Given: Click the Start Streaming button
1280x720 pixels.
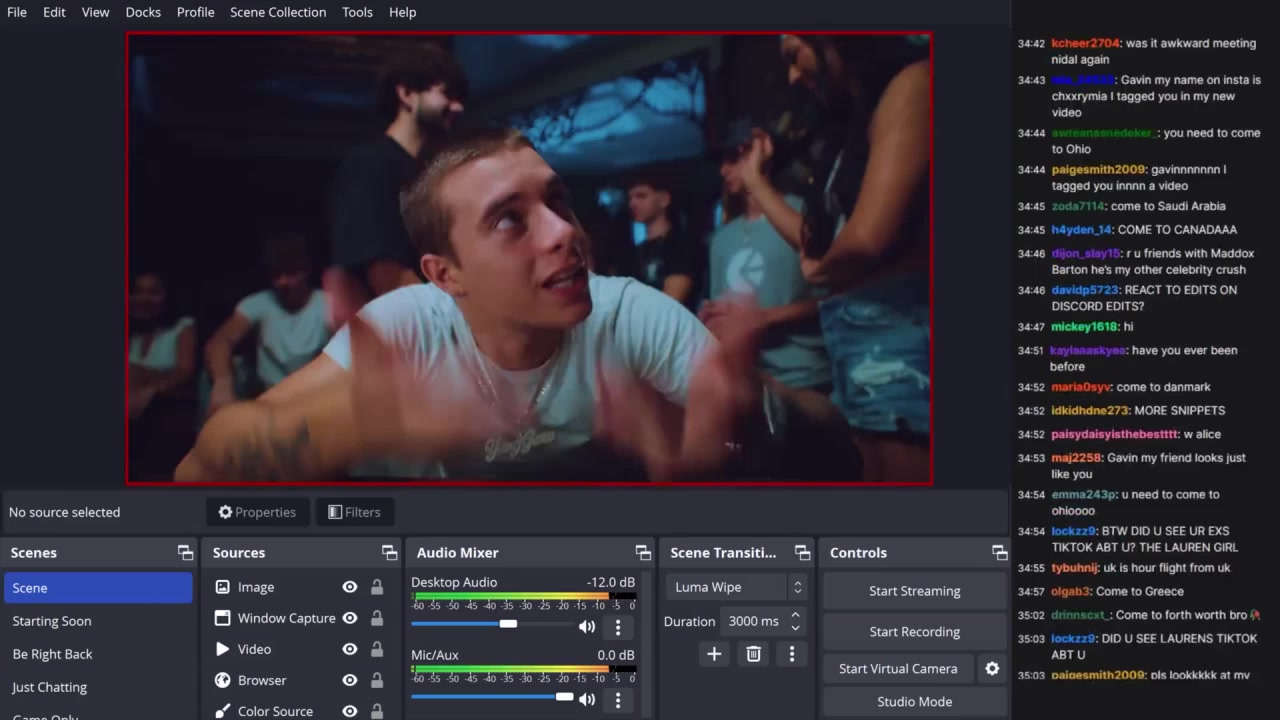Looking at the screenshot, I should pos(914,591).
